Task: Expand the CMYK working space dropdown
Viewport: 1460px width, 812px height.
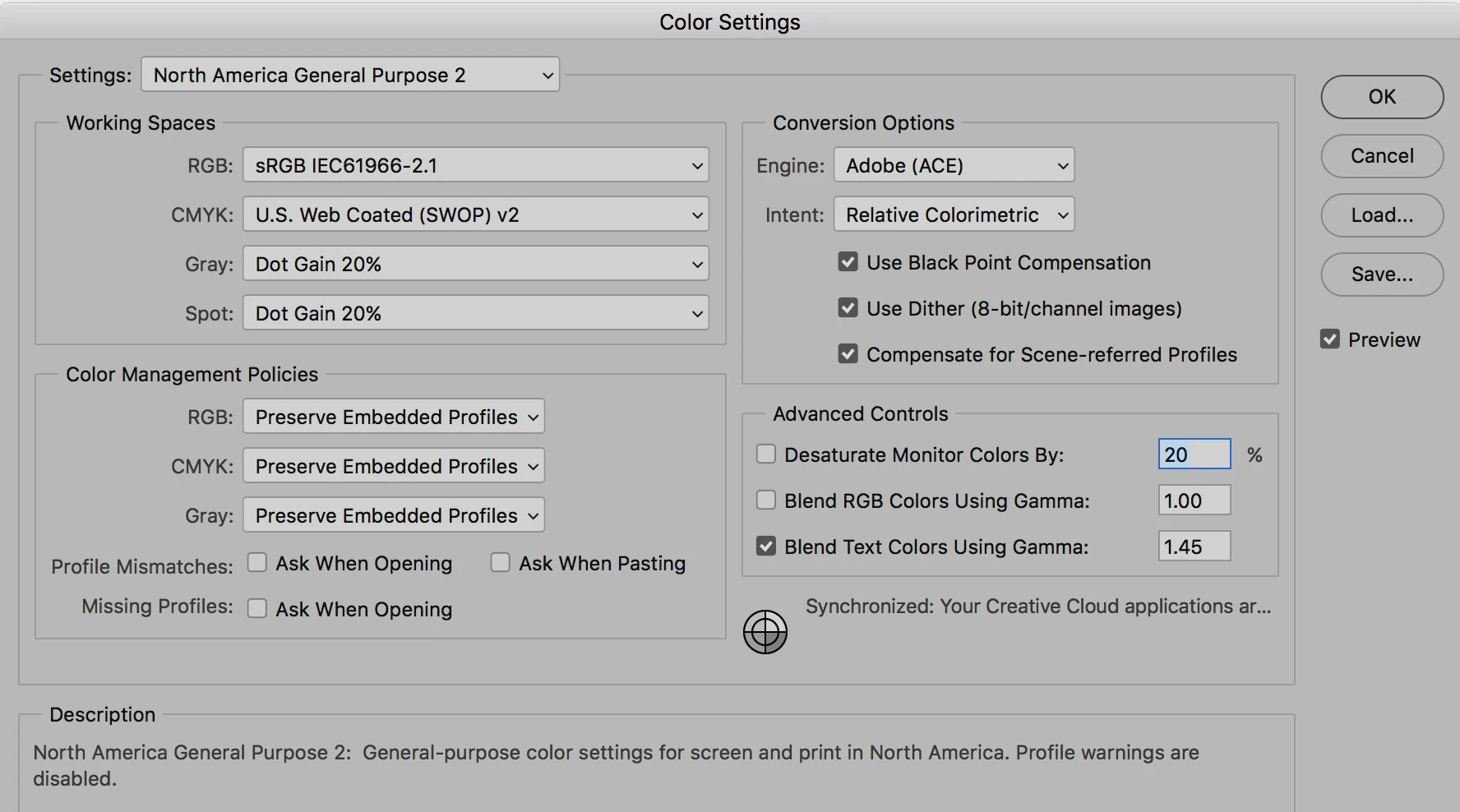Action: (475, 215)
